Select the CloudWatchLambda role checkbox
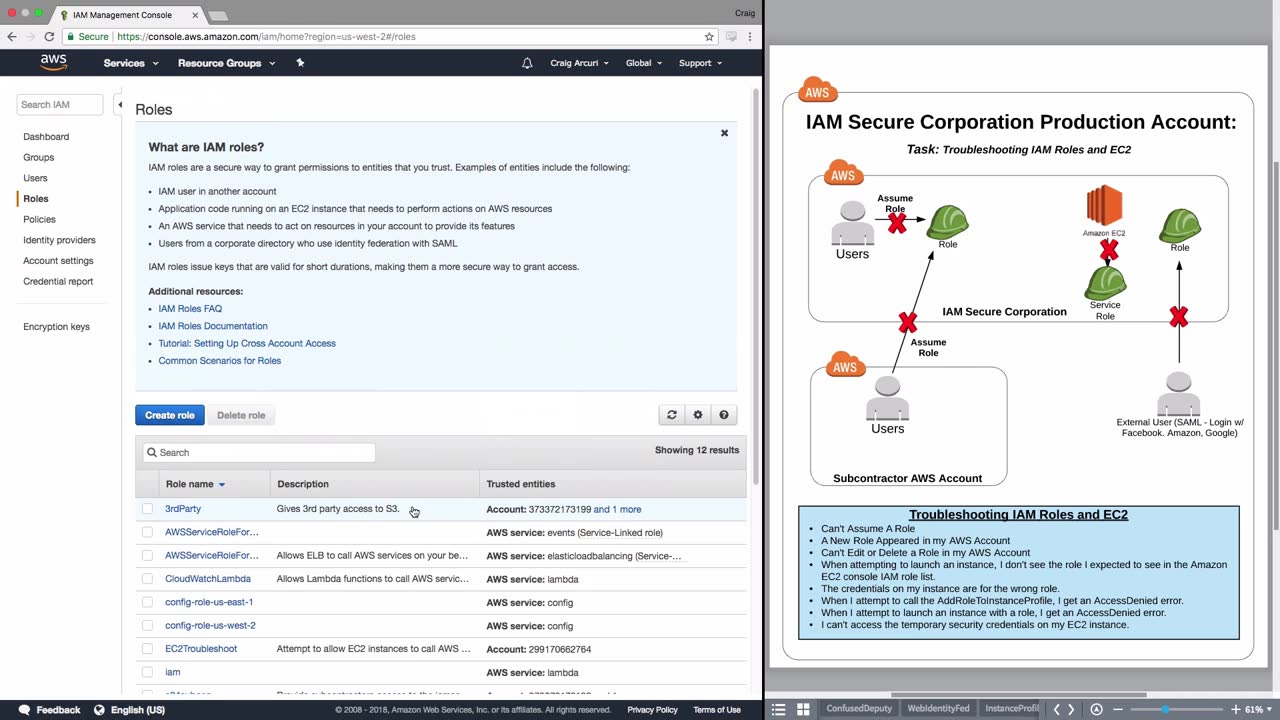The height and width of the screenshot is (720, 1280). 148,579
